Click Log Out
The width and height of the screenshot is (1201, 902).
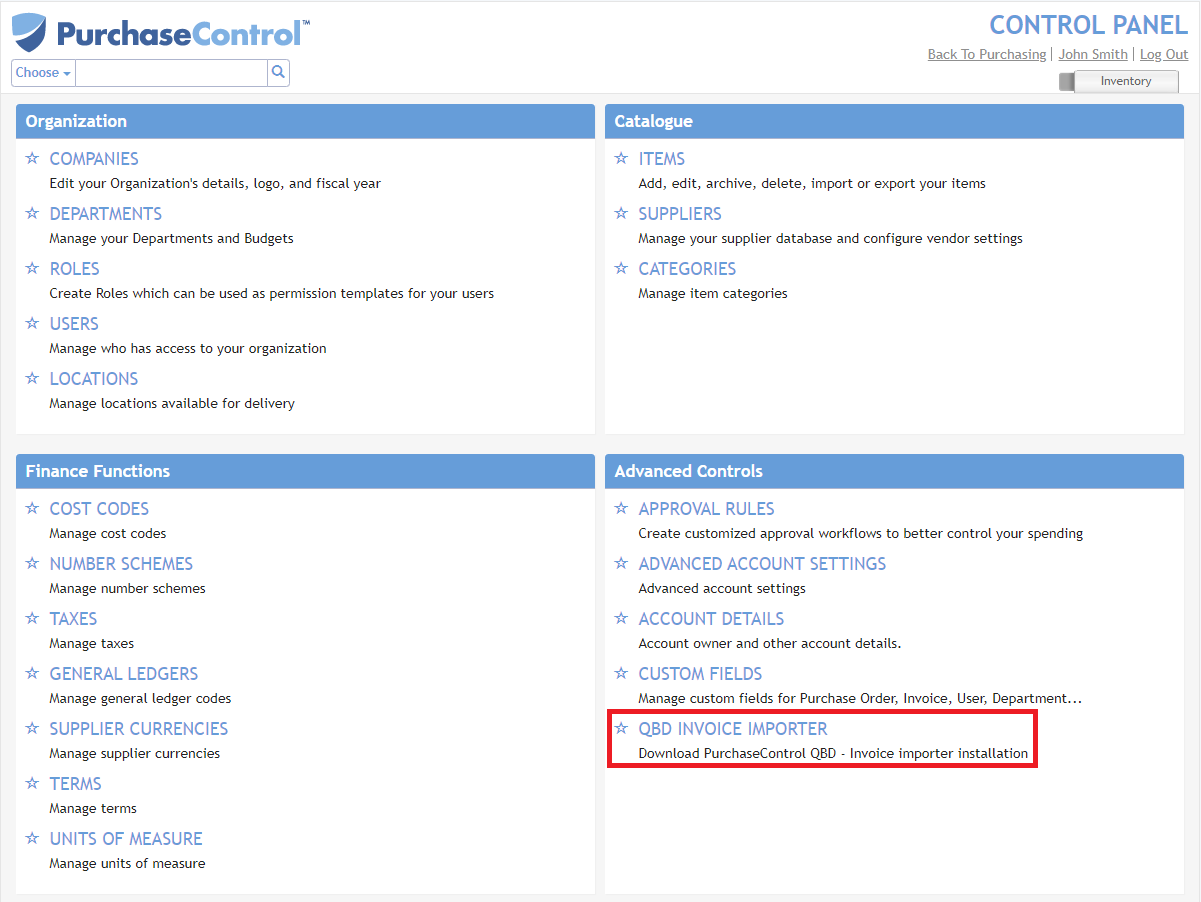click(1163, 54)
